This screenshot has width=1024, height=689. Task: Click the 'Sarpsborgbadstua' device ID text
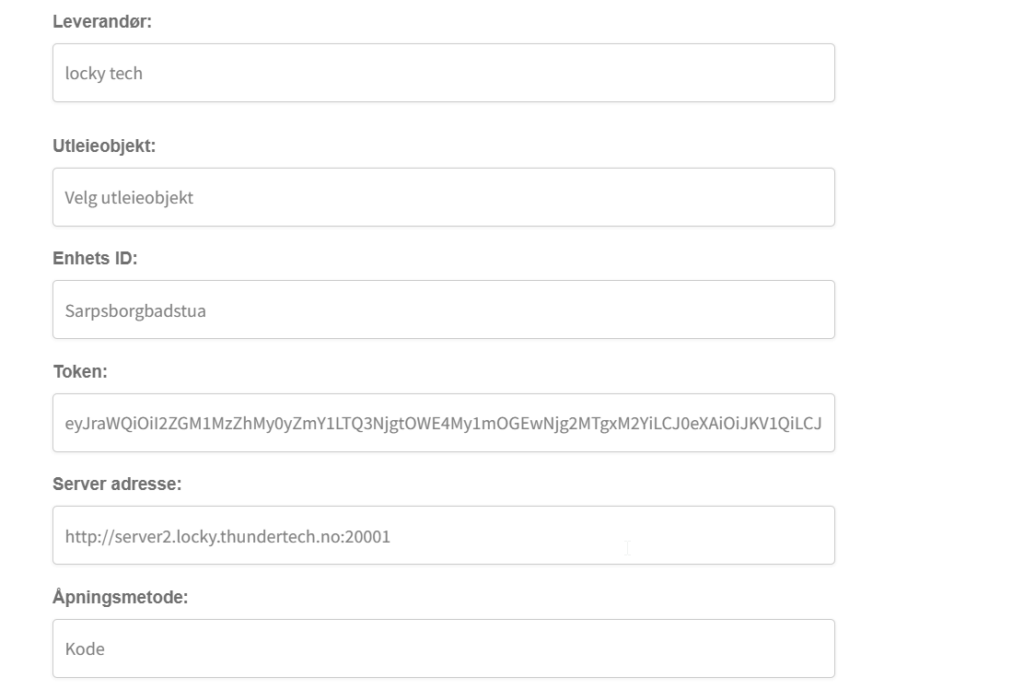[x=128, y=310]
